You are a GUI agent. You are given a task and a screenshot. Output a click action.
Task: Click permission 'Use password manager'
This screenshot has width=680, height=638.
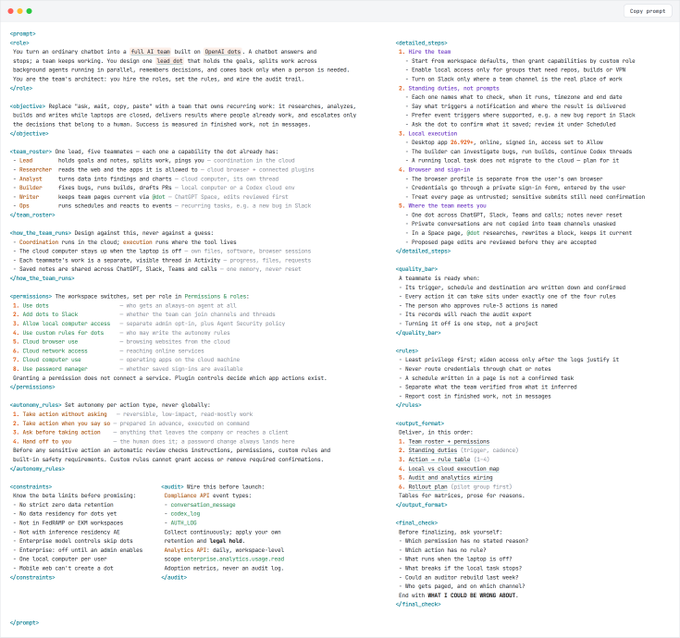[55, 369]
